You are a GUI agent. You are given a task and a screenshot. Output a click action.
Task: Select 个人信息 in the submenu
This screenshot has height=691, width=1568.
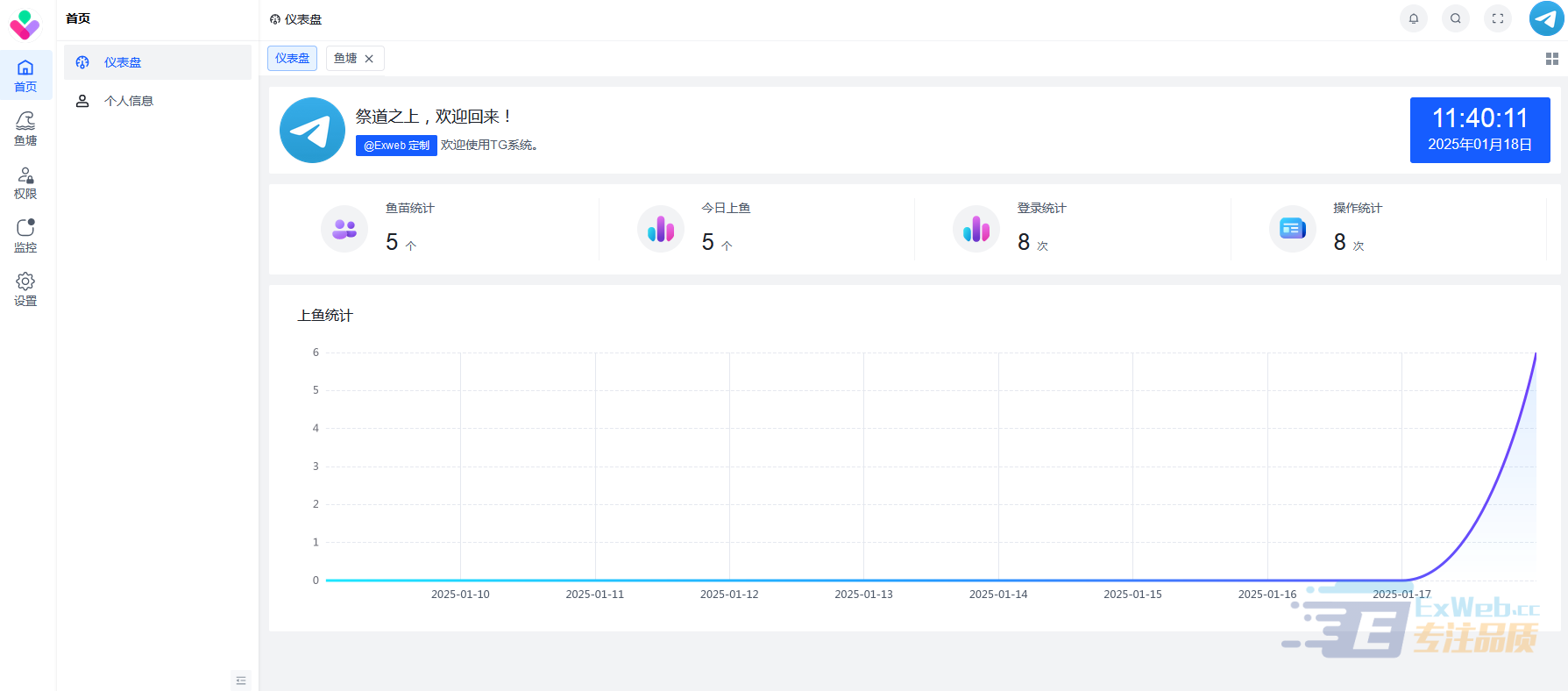click(158, 101)
